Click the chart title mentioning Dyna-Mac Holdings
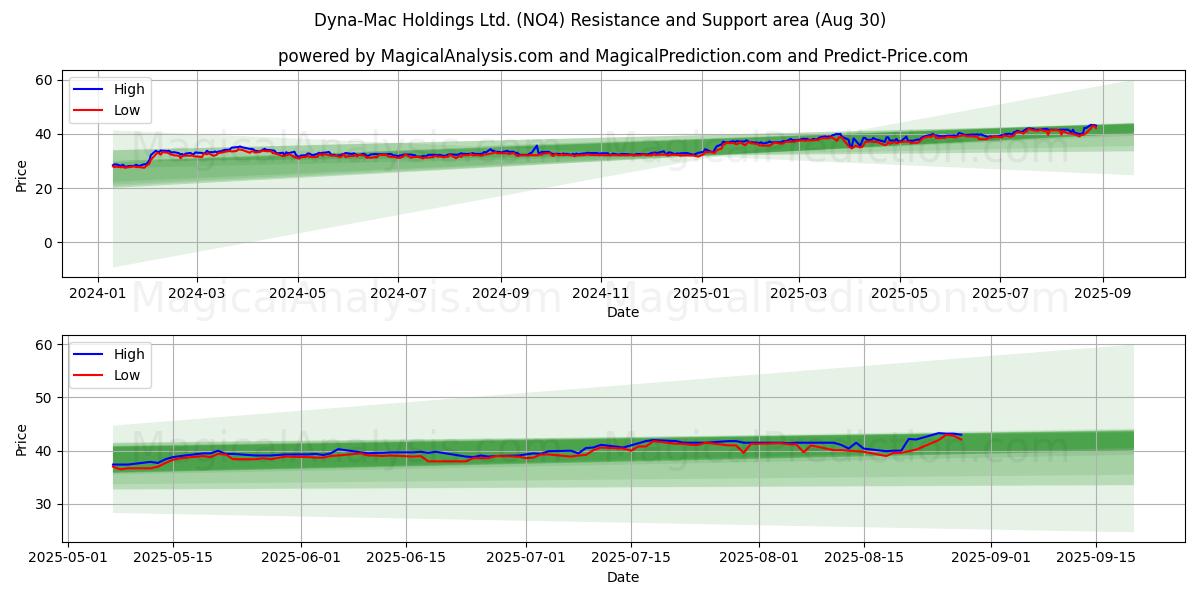This screenshot has width=1200, height=600. coord(600,20)
